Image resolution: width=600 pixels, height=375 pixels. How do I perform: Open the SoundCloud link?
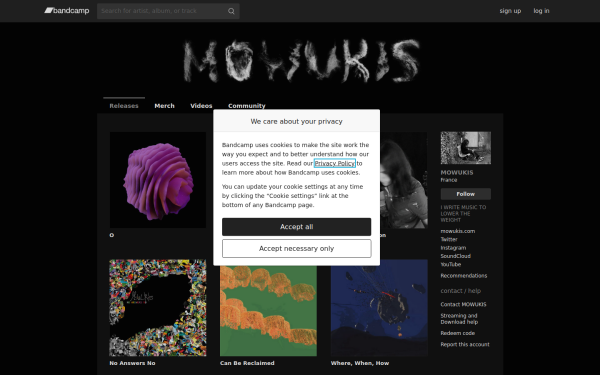(x=455, y=256)
